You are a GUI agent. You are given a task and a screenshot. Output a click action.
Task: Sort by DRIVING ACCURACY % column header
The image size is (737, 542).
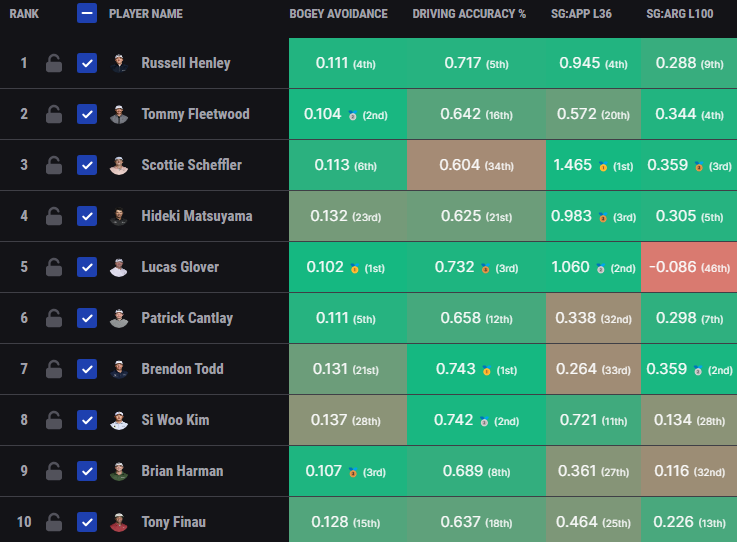pos(469,14)
